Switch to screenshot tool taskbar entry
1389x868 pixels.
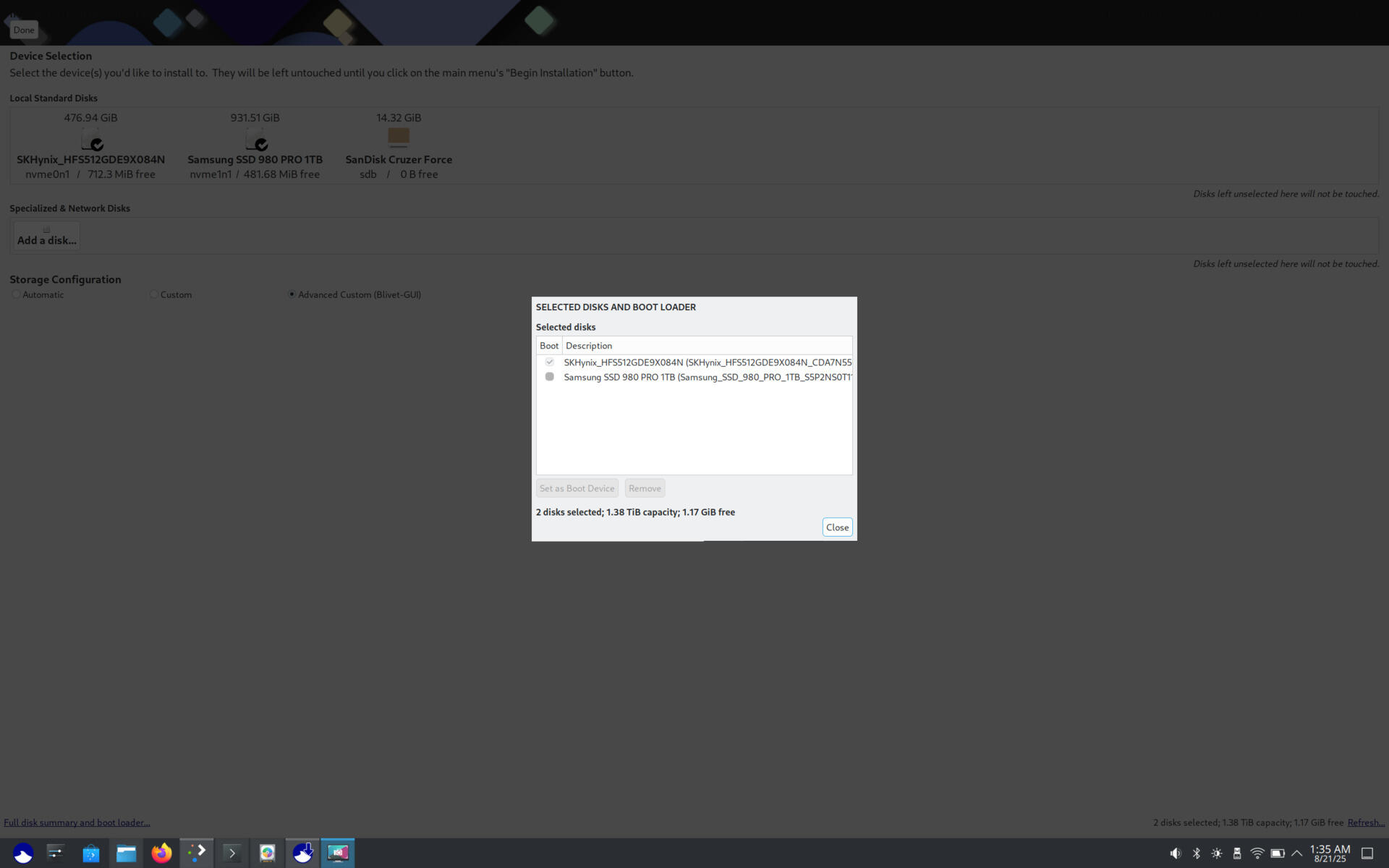[338, 854]
